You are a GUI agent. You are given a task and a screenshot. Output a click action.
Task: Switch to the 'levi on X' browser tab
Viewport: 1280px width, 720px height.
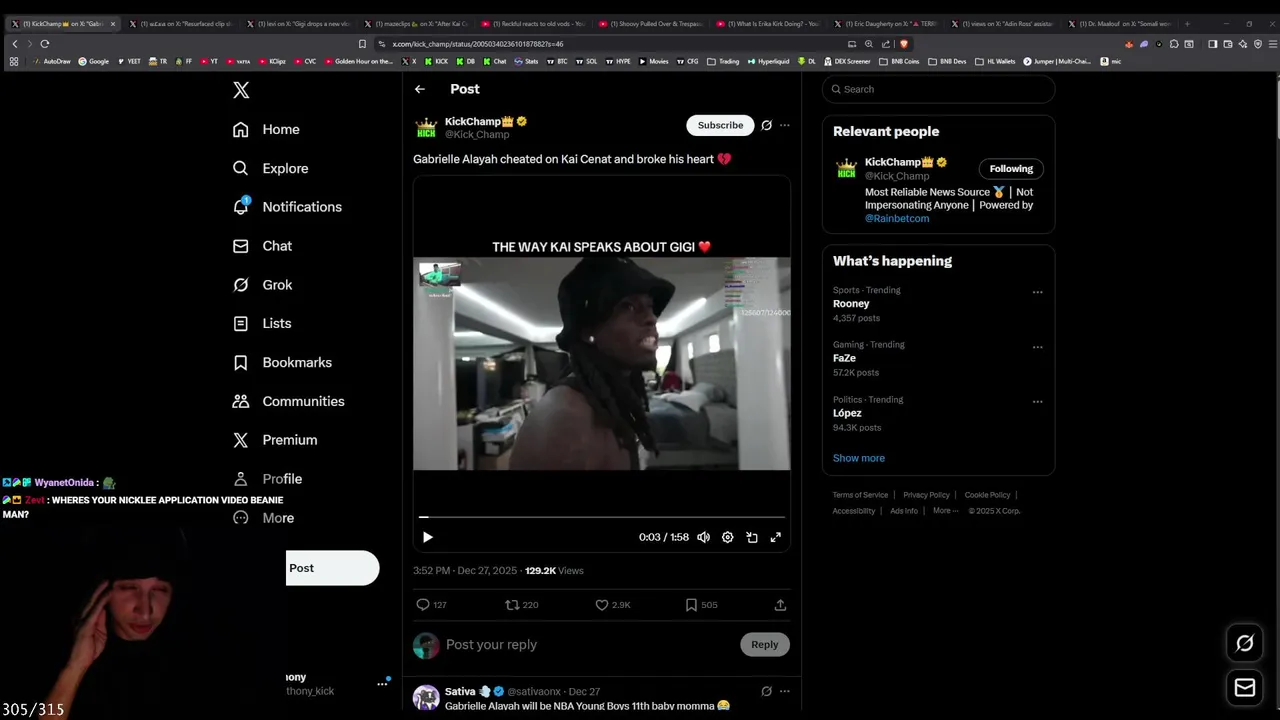click(303, 23)
